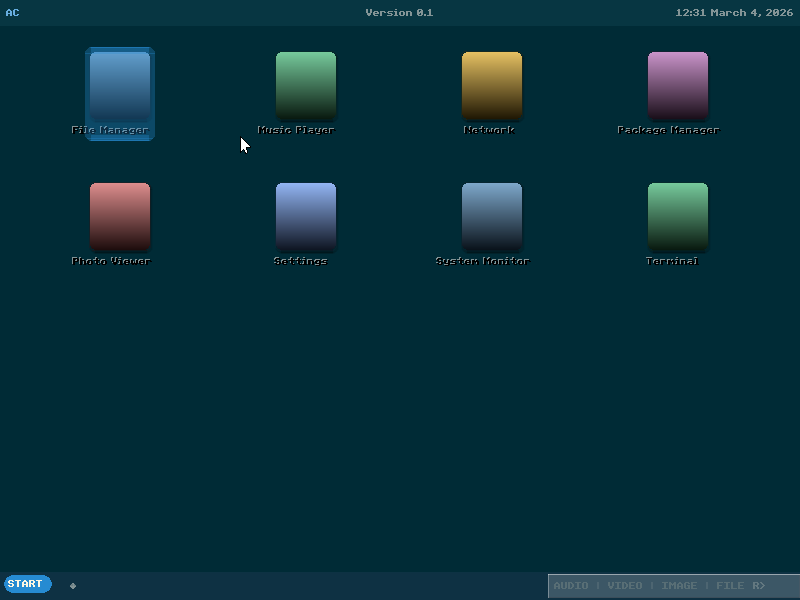Launch the Photo Viewer icon

click(x=119, y=216)
